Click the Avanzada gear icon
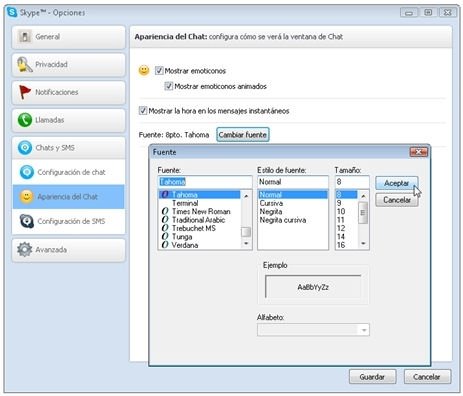 click(24, 249)
